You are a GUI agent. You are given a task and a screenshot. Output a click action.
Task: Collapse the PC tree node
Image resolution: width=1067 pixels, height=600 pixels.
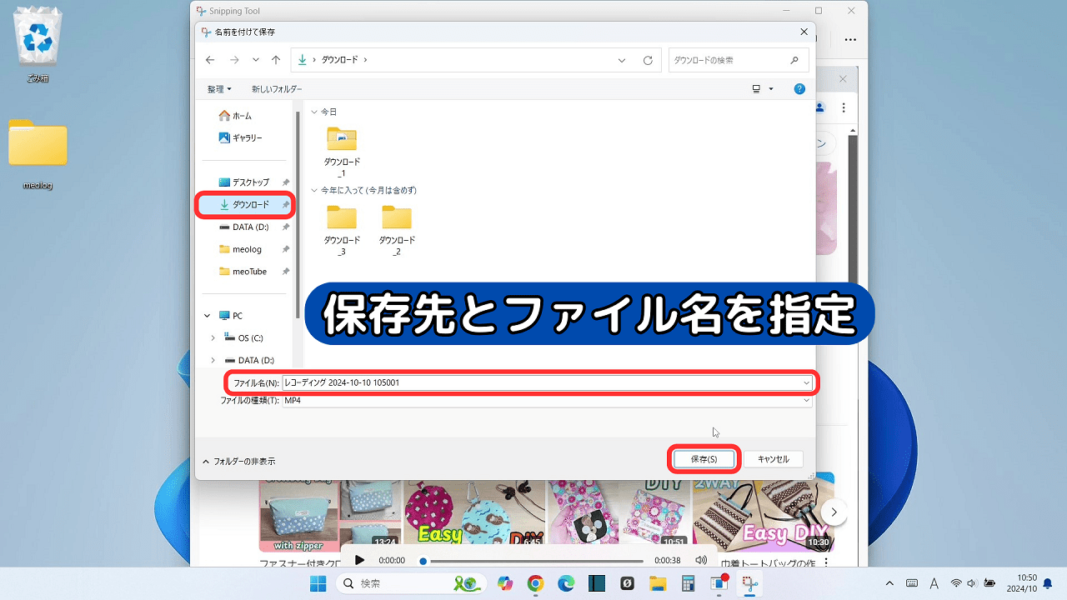[x=206, y=315]
